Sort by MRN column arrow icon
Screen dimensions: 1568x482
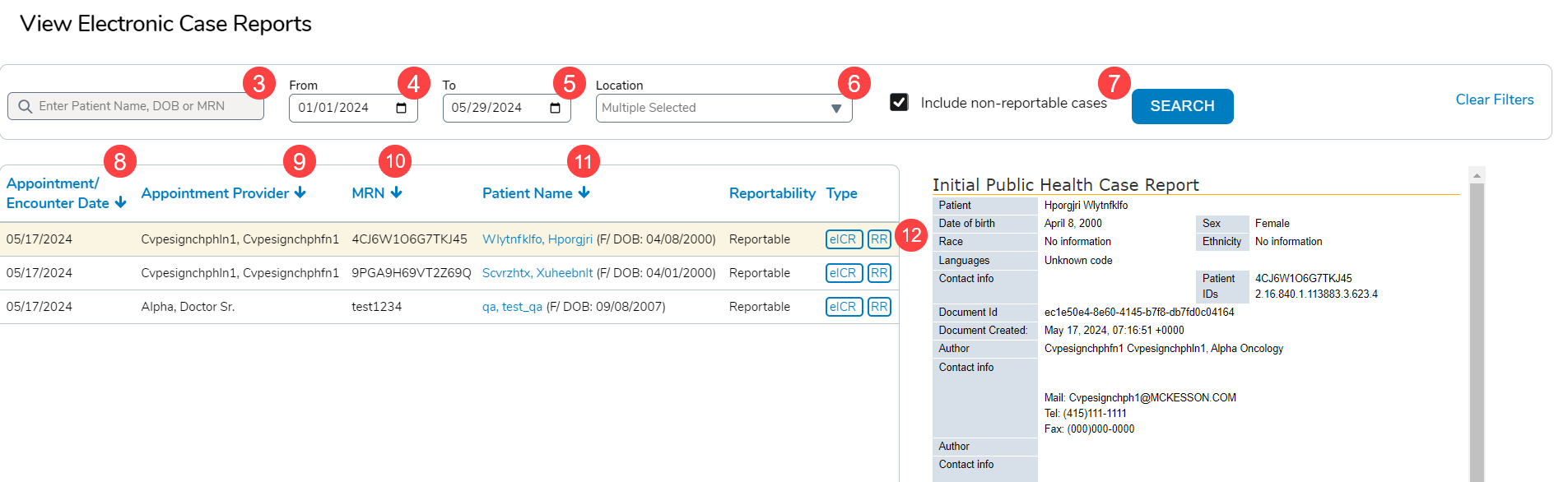click(x=397, y=192)
